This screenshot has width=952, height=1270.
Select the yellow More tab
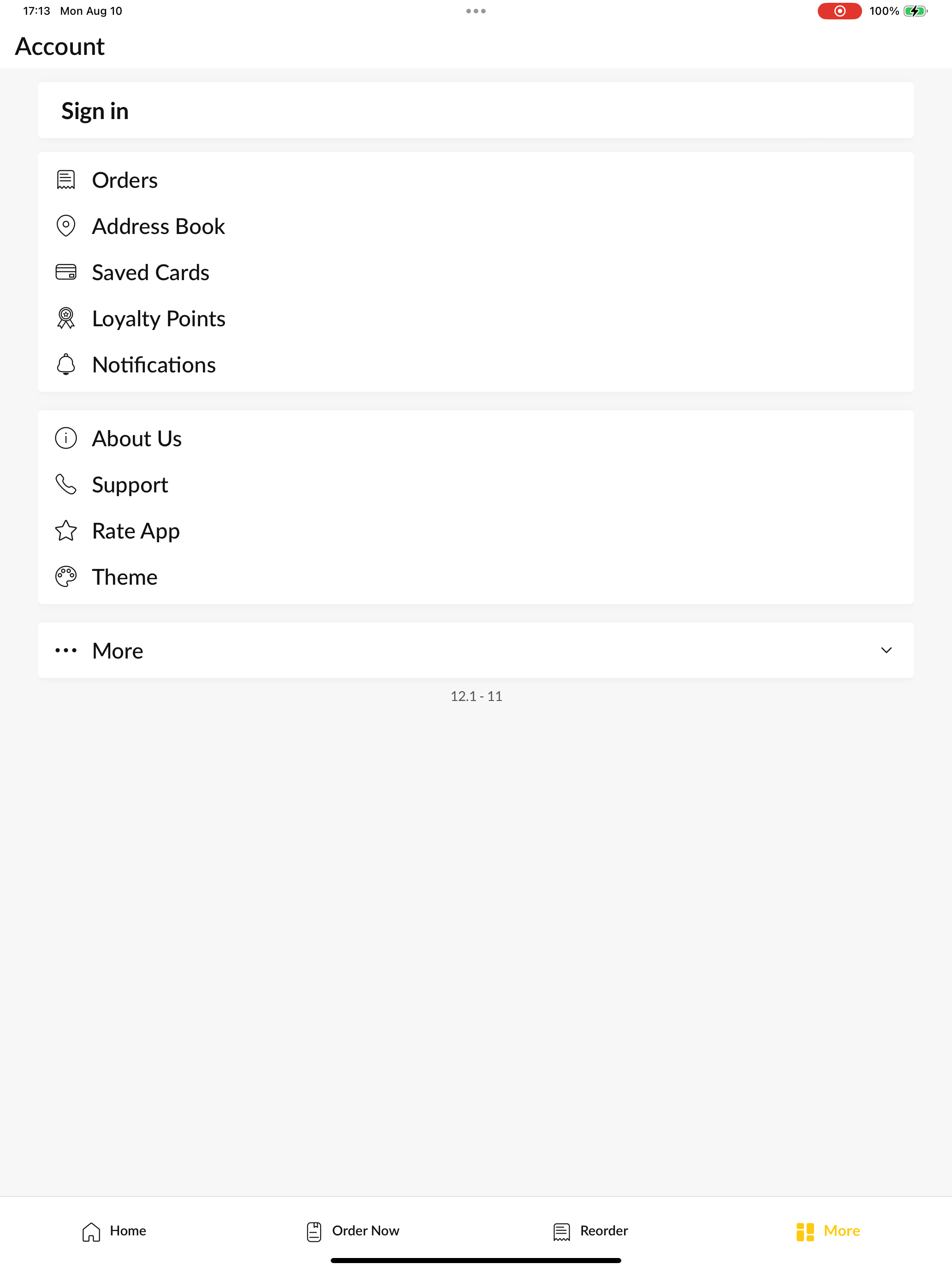(828, 1231)
